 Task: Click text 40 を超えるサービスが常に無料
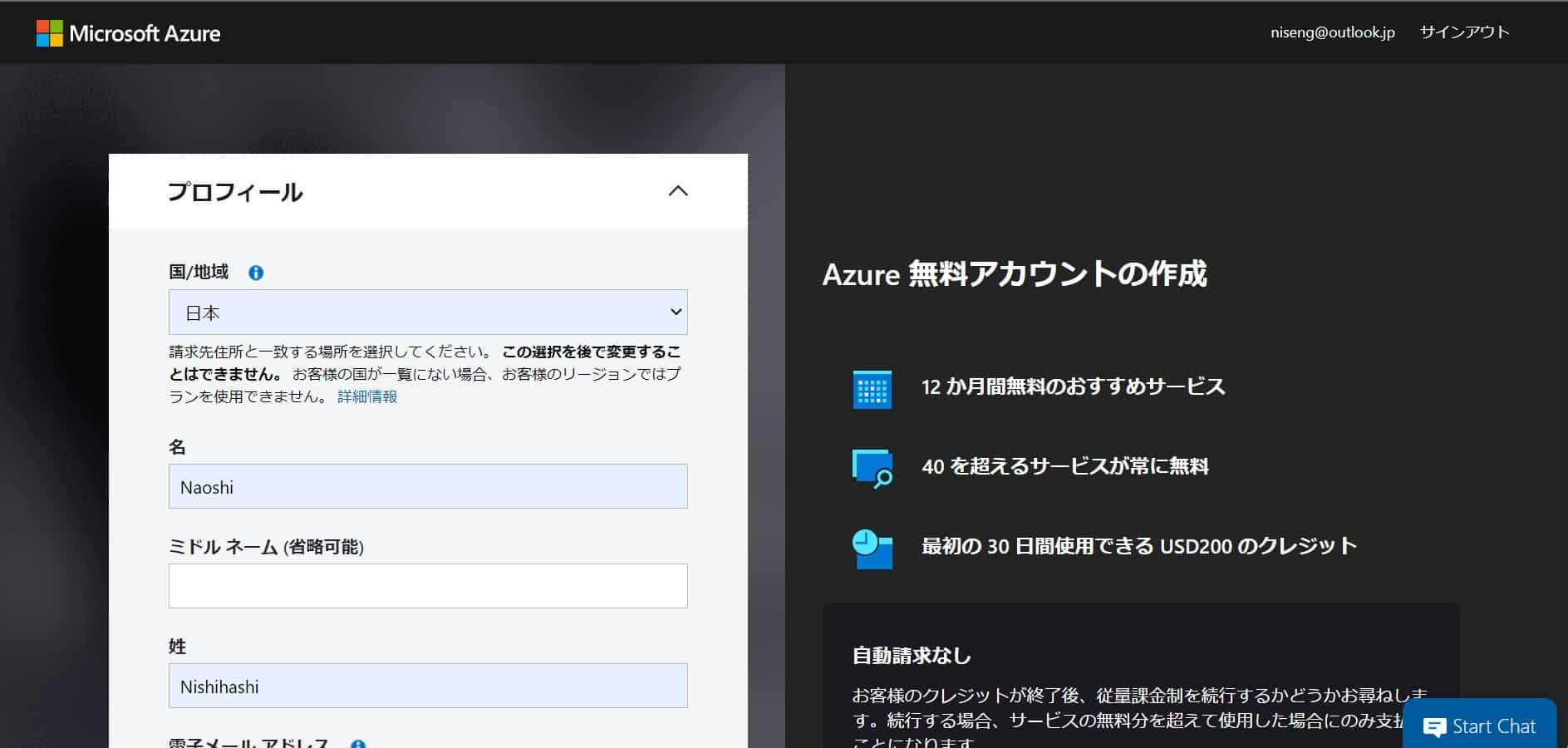pyautogui.click(x=1064, y=466)
